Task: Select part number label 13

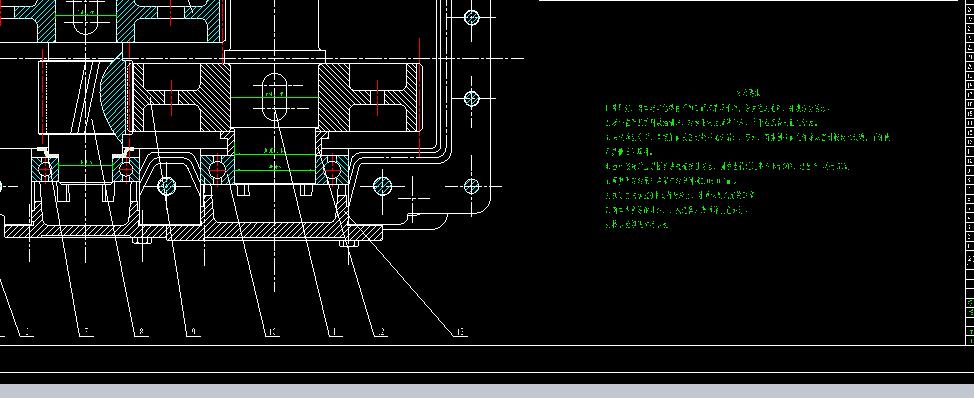Action: click(x=460, y=332)
